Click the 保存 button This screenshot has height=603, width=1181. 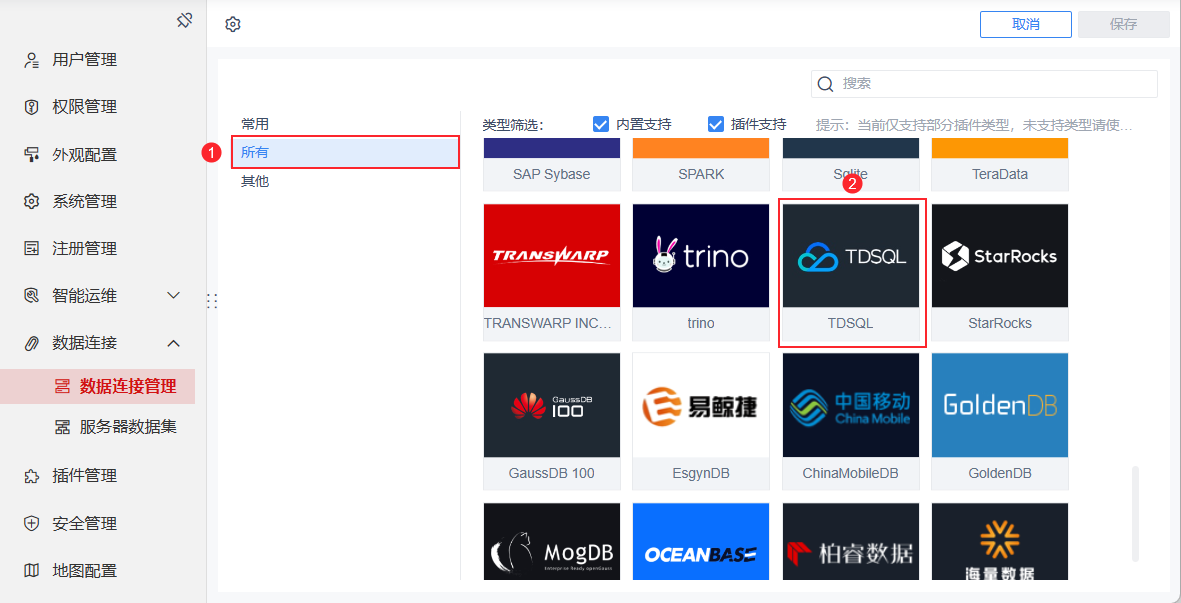pyautogui.click(x=1124, y=24)
